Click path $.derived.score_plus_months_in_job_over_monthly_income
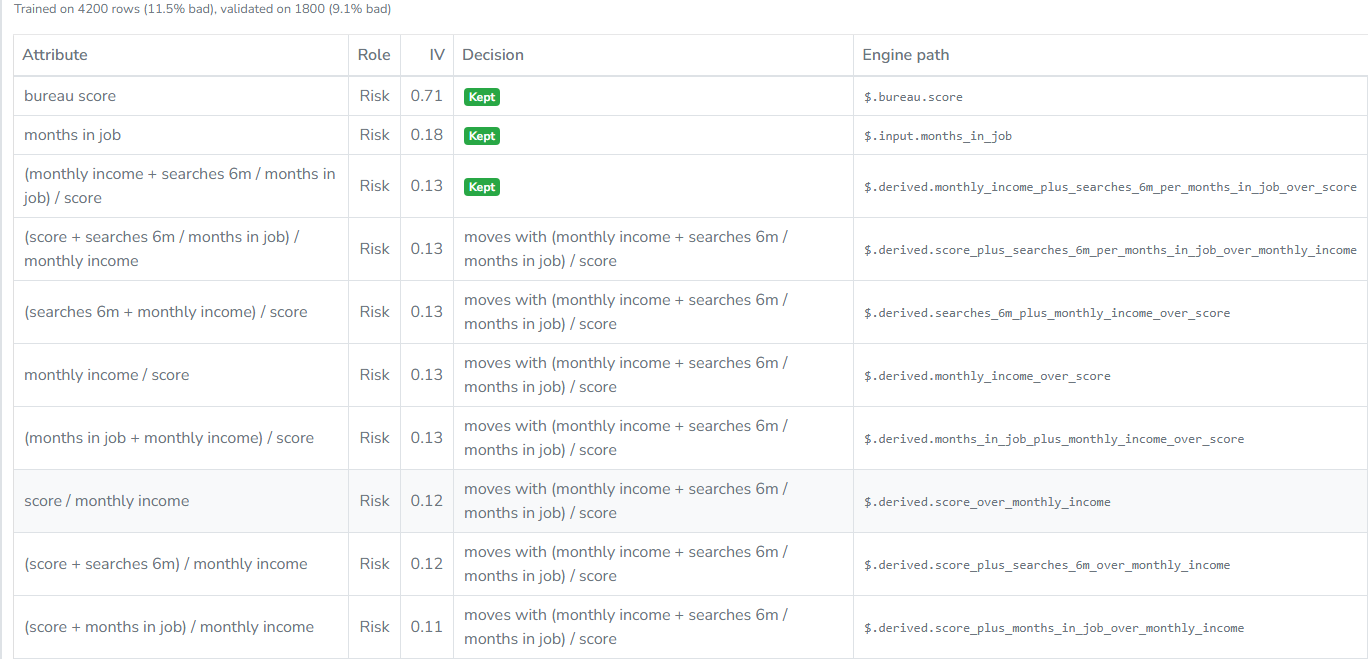 [x=1054, y=628]
